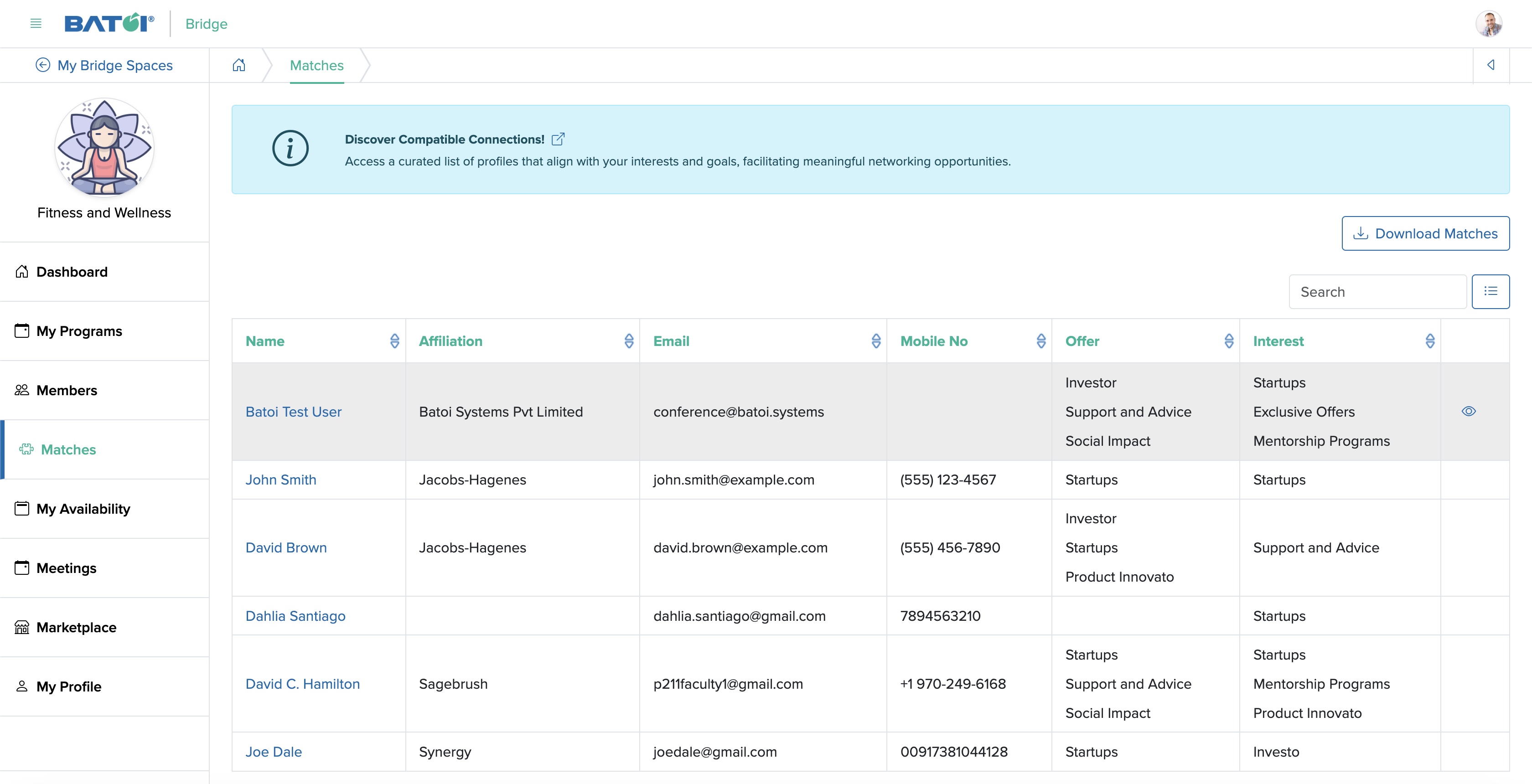
Task: Click the My Profile person icon
Action: pos(22,686)
